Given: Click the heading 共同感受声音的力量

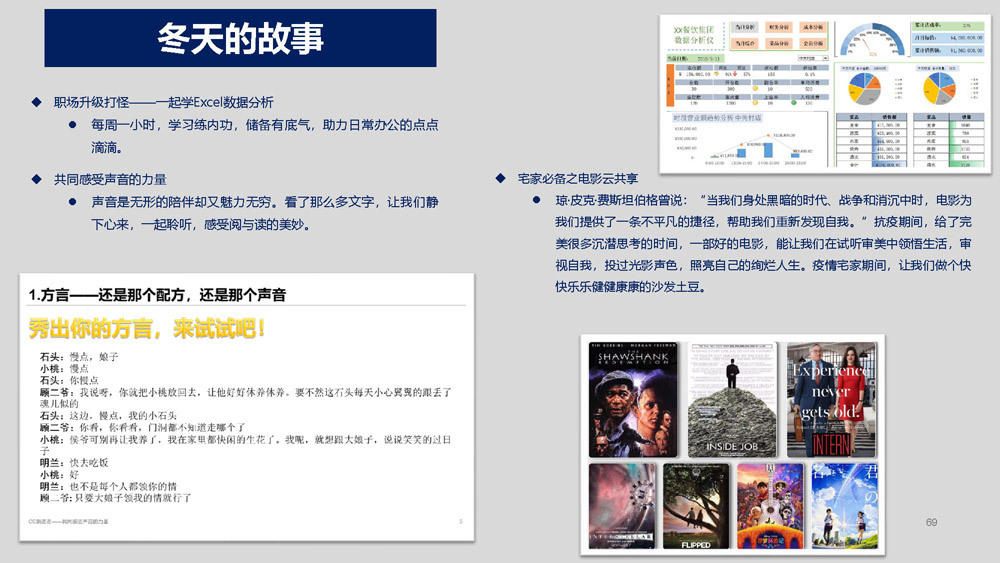Looking at the screenshot, I should click(110, 179).
